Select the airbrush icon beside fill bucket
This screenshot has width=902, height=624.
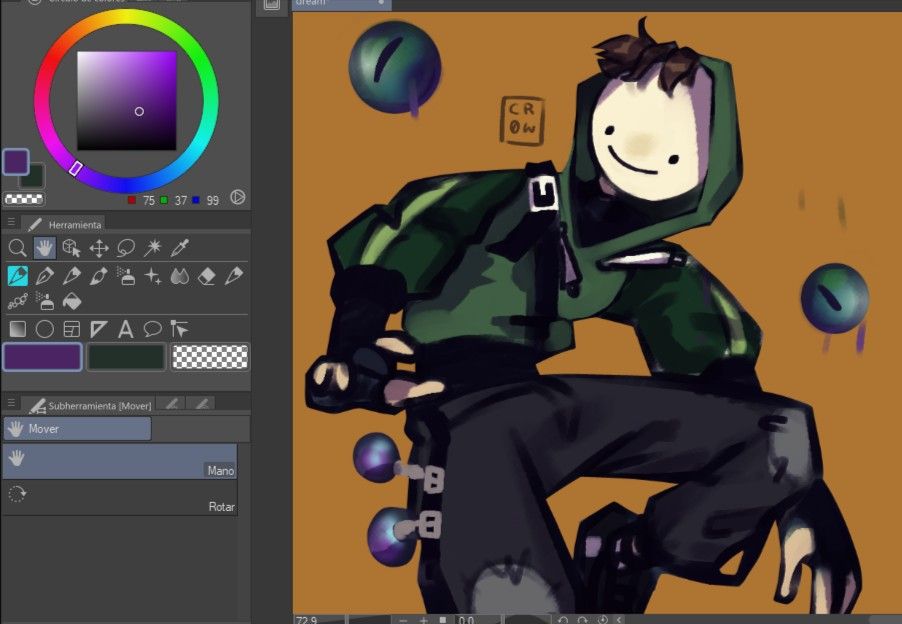point(45,301)
